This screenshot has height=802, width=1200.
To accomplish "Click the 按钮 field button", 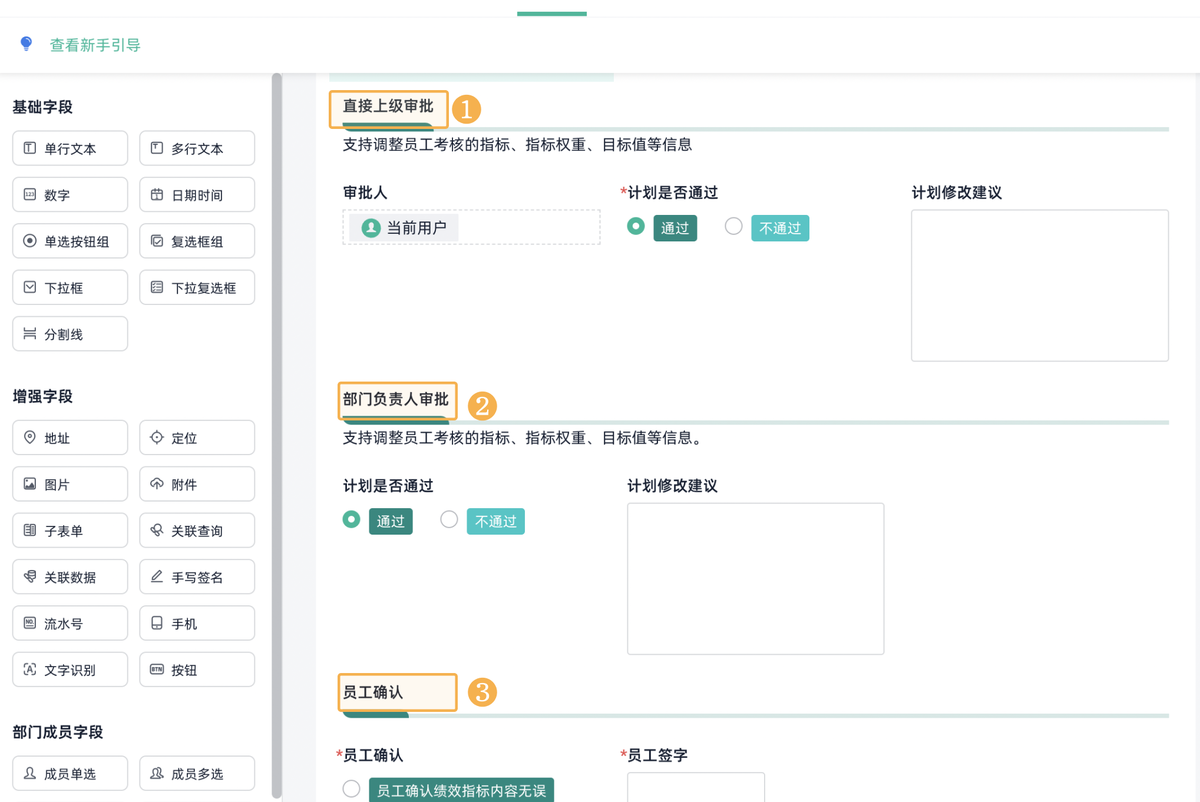I will pyautogui.click(x=197, y=670).
